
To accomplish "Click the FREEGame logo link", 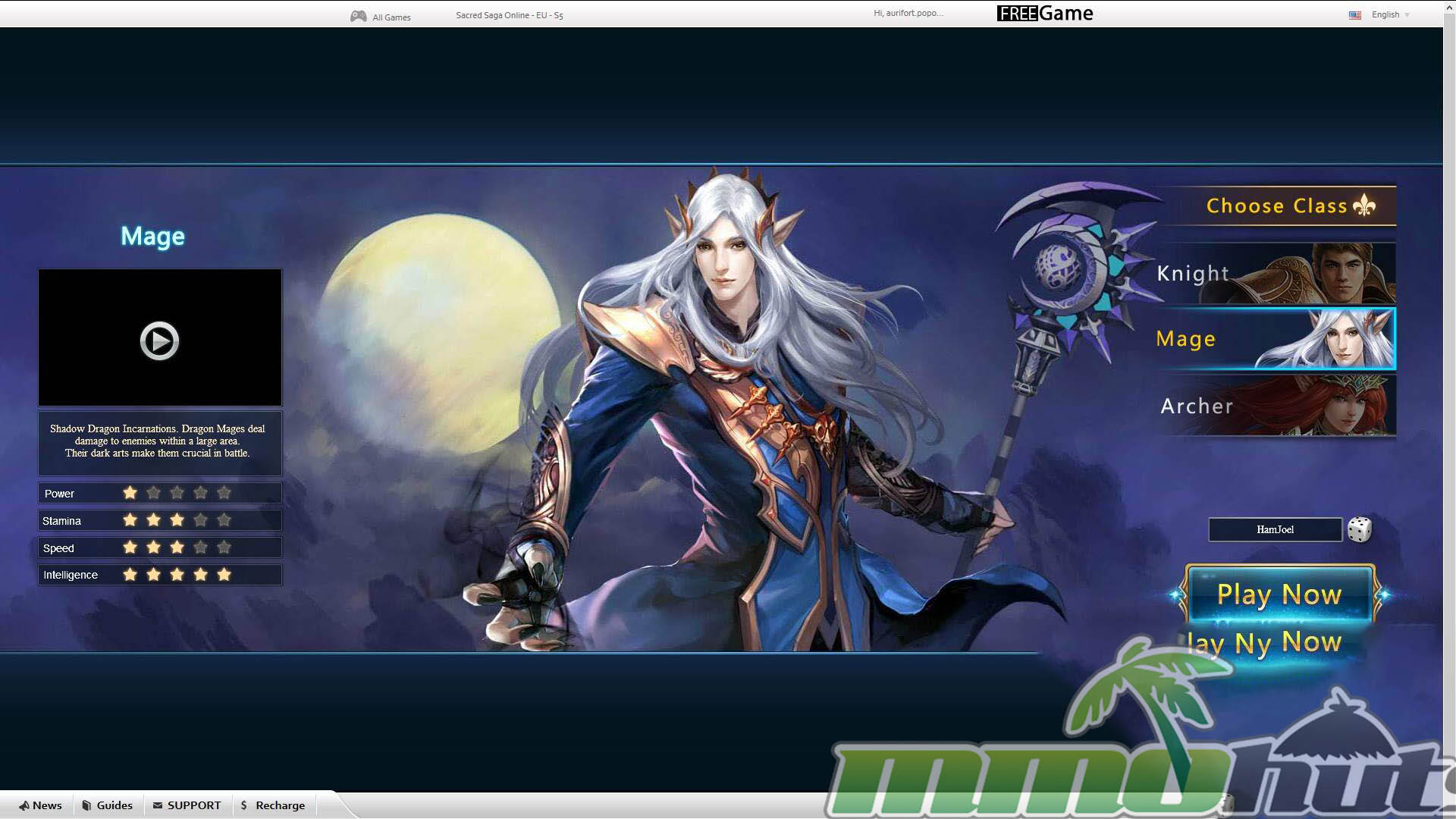I will 1044,14.
